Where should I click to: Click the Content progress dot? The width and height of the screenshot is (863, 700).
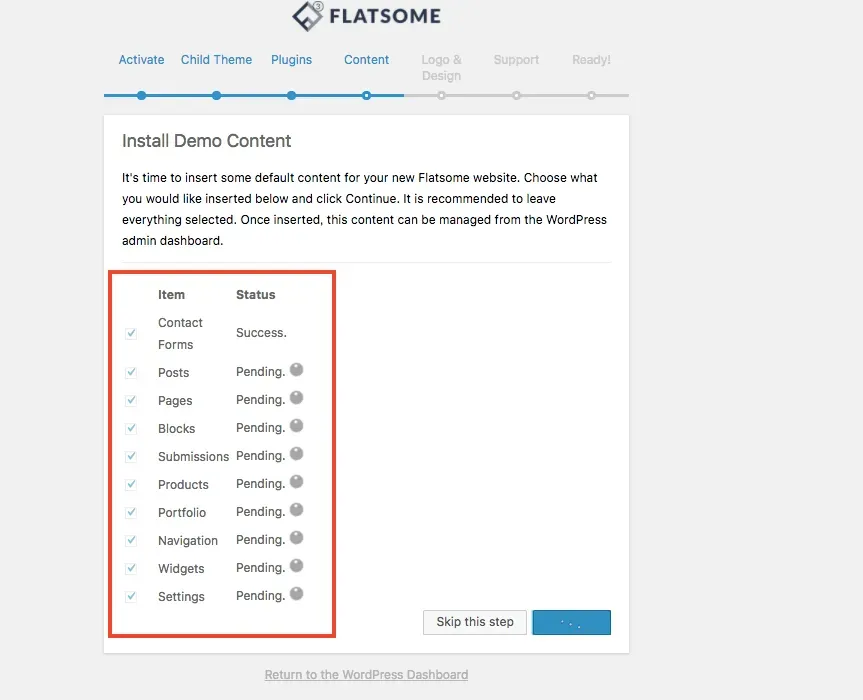pos(366,96)
